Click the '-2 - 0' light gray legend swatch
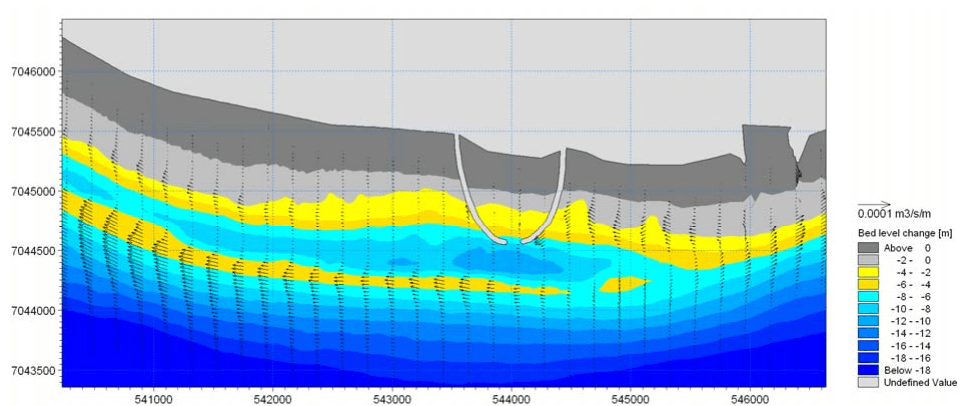Image resolution: width=965 pixels, height=406 pixels. coord(867,261)
